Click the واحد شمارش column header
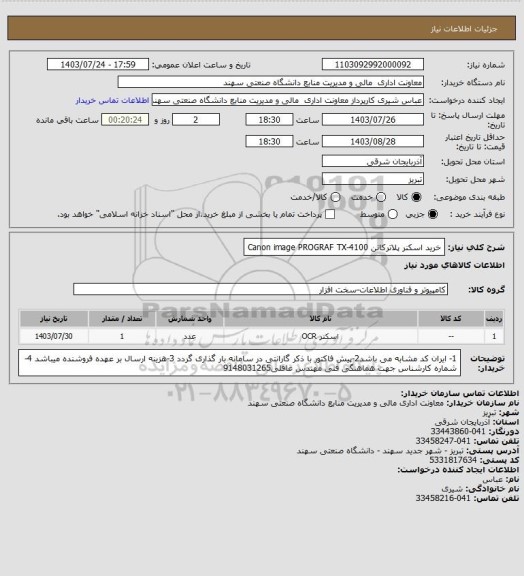The width and height of the screenshot is (524, 576). coord(190,319)
